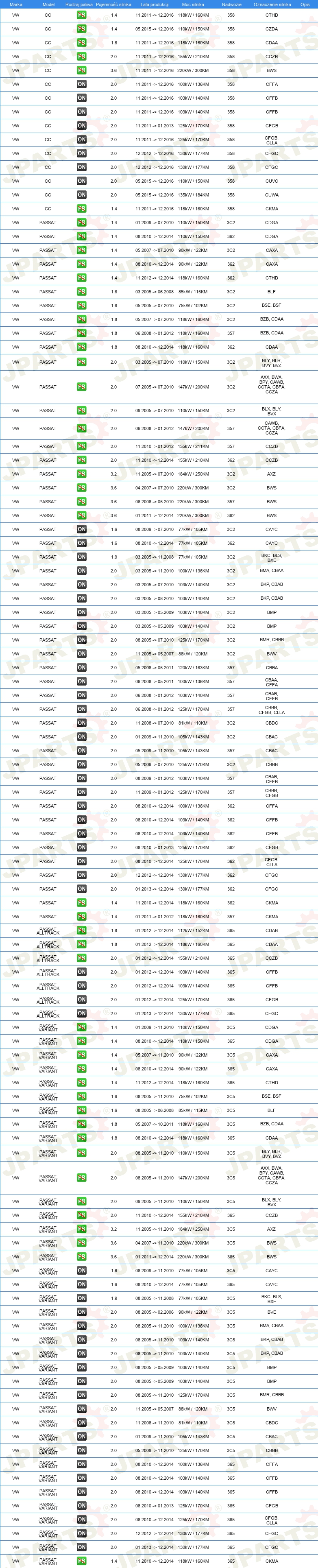
Task: Click diesel icon in PASSAT VARIANT CBDC row
Action: click(x=81, y=1423)
